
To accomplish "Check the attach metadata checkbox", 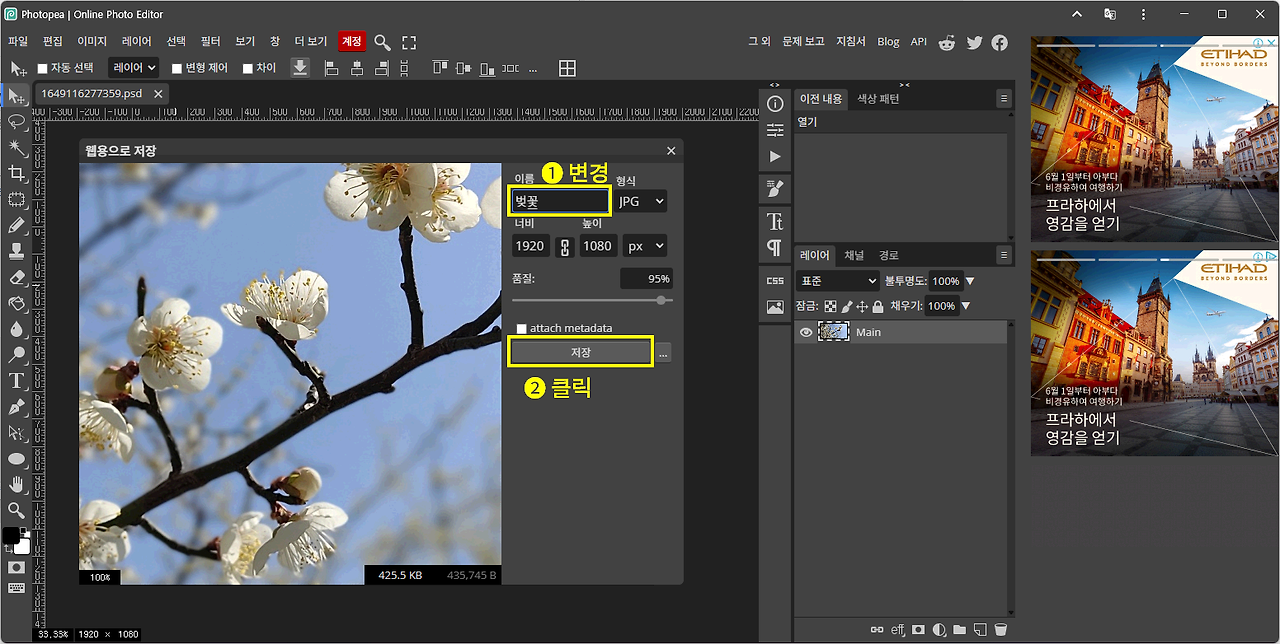I will [521, 328].
